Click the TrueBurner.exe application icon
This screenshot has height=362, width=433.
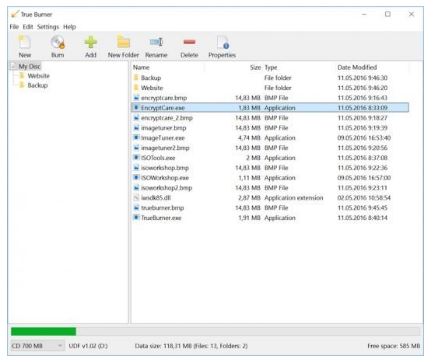pyautogui.click(x=136, y=218)
